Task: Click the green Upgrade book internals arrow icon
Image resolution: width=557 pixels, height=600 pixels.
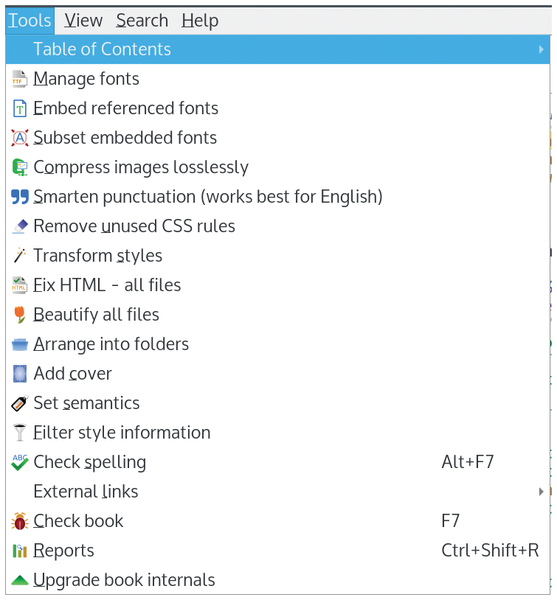Action: click(19, 580)
